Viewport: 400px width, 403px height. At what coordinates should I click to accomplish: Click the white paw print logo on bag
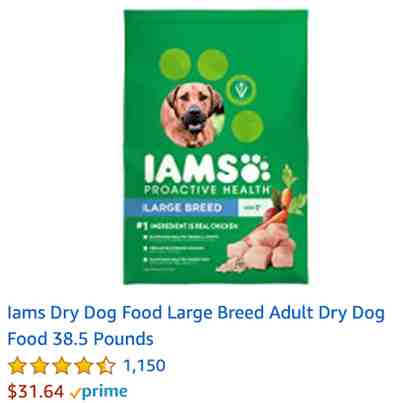pos(255,168)
